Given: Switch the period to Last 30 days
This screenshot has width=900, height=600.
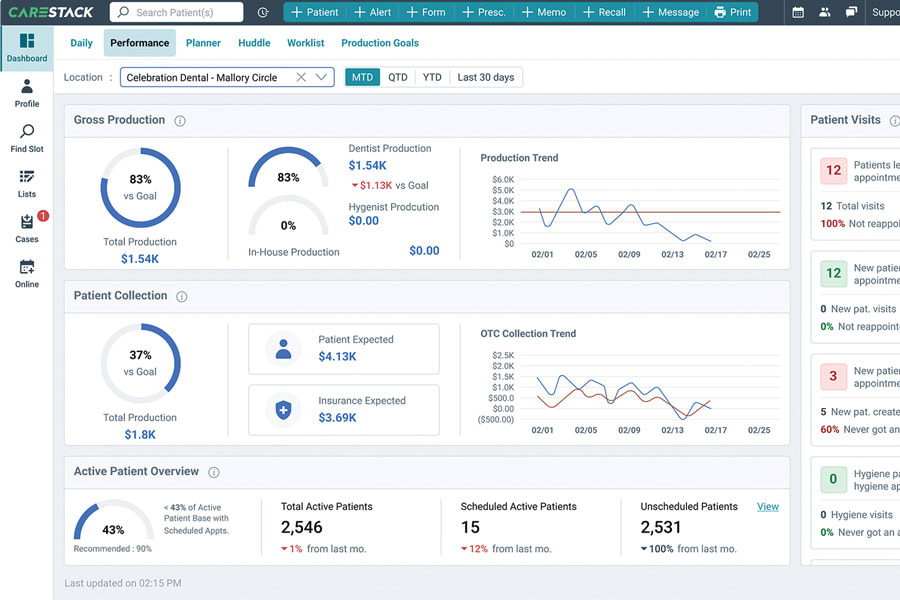Looking at the screenshot, I should pyautogui.click(x=486, y=78).
